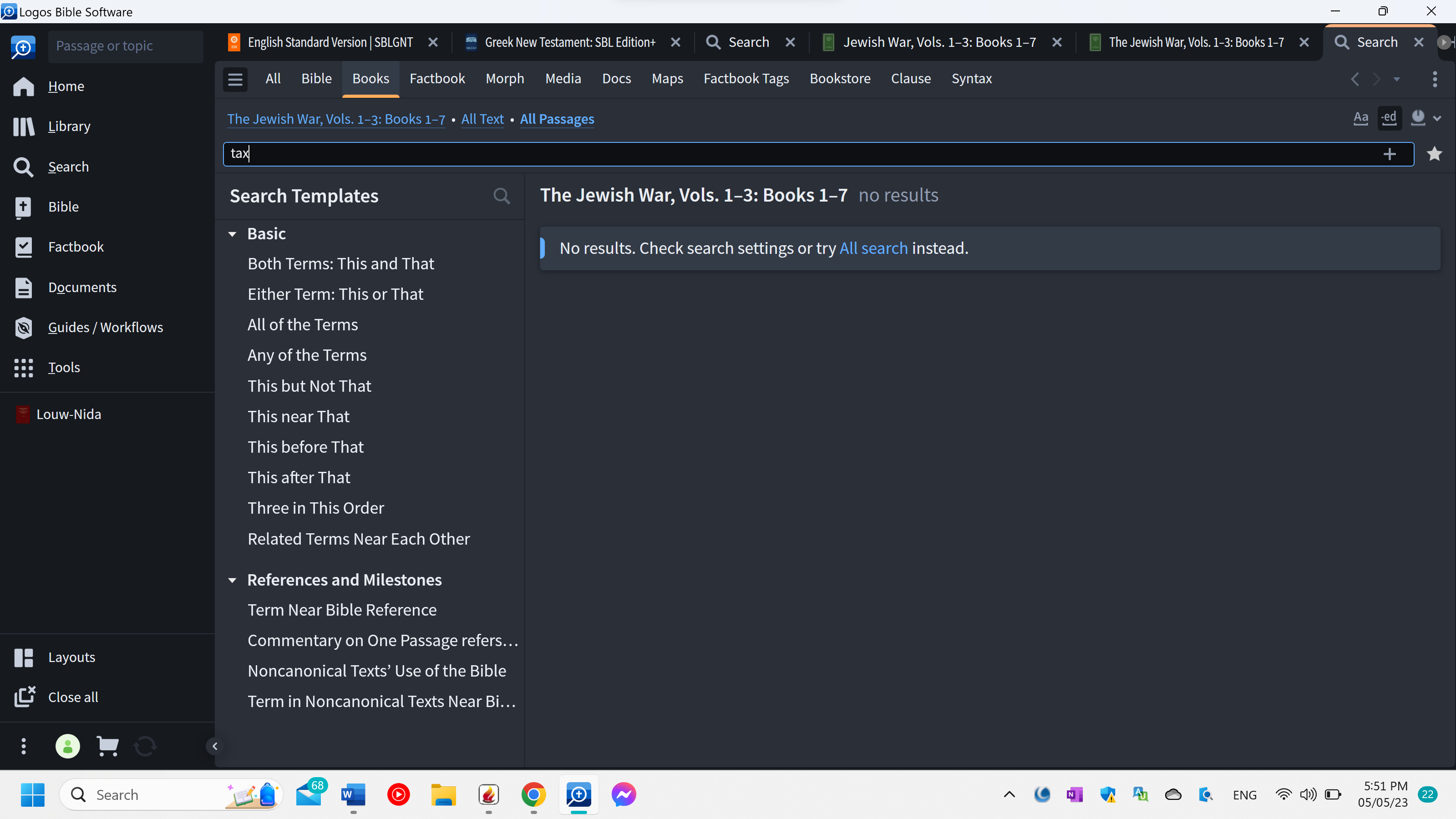Image resolution: width=1456 pixels, height=819 pixels.
Task: Collapse the left sidebar with the arrow
Action: click(x=215, y=746)
